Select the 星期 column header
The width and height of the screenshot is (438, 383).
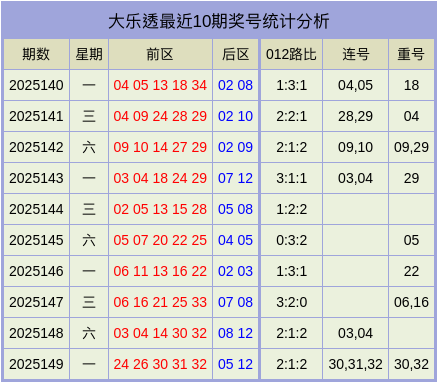coord(89,54)
